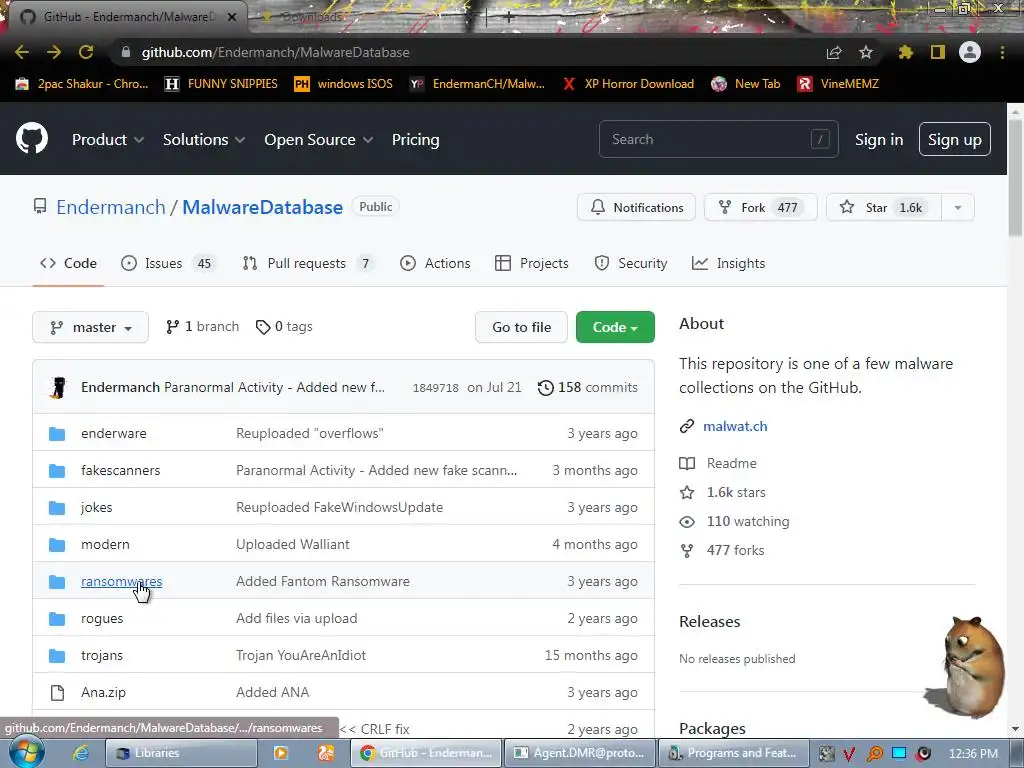Click the "Trojan YouAreAnIdiot" commit message
1024x768 pixels.
[301, 655]
